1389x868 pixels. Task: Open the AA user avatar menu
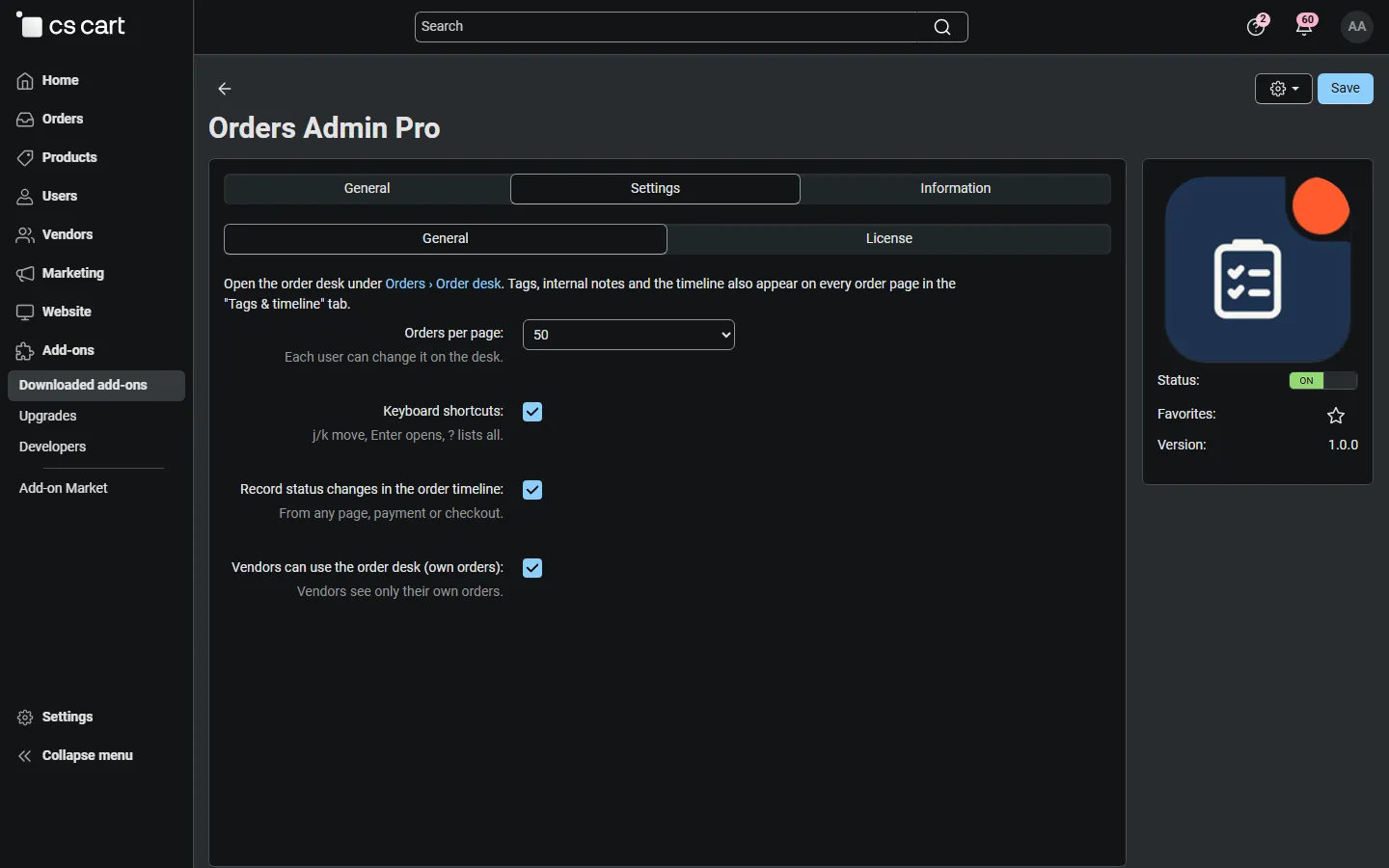(x=1358, y=27)
